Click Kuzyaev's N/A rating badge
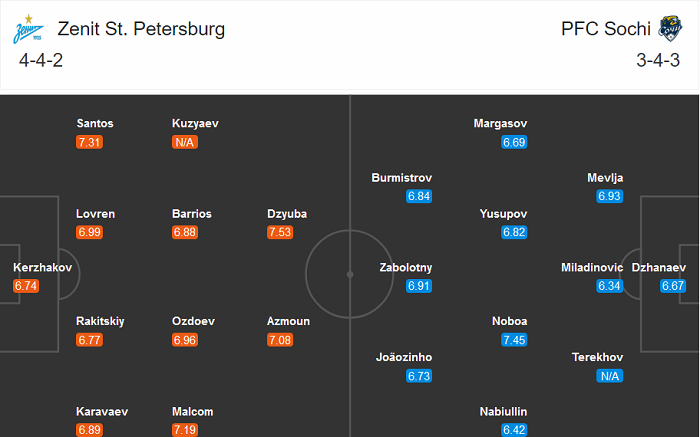700x437 pixels. 185,142
